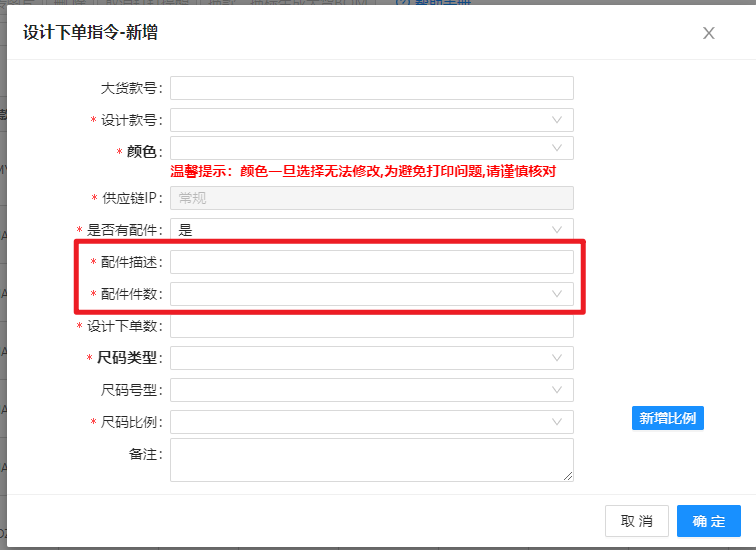Image resolution: width=756 pixels, height=550 pixels.
Task: Close the 设计下单指令-新增 dialog with X
Action: pos(708,33)
